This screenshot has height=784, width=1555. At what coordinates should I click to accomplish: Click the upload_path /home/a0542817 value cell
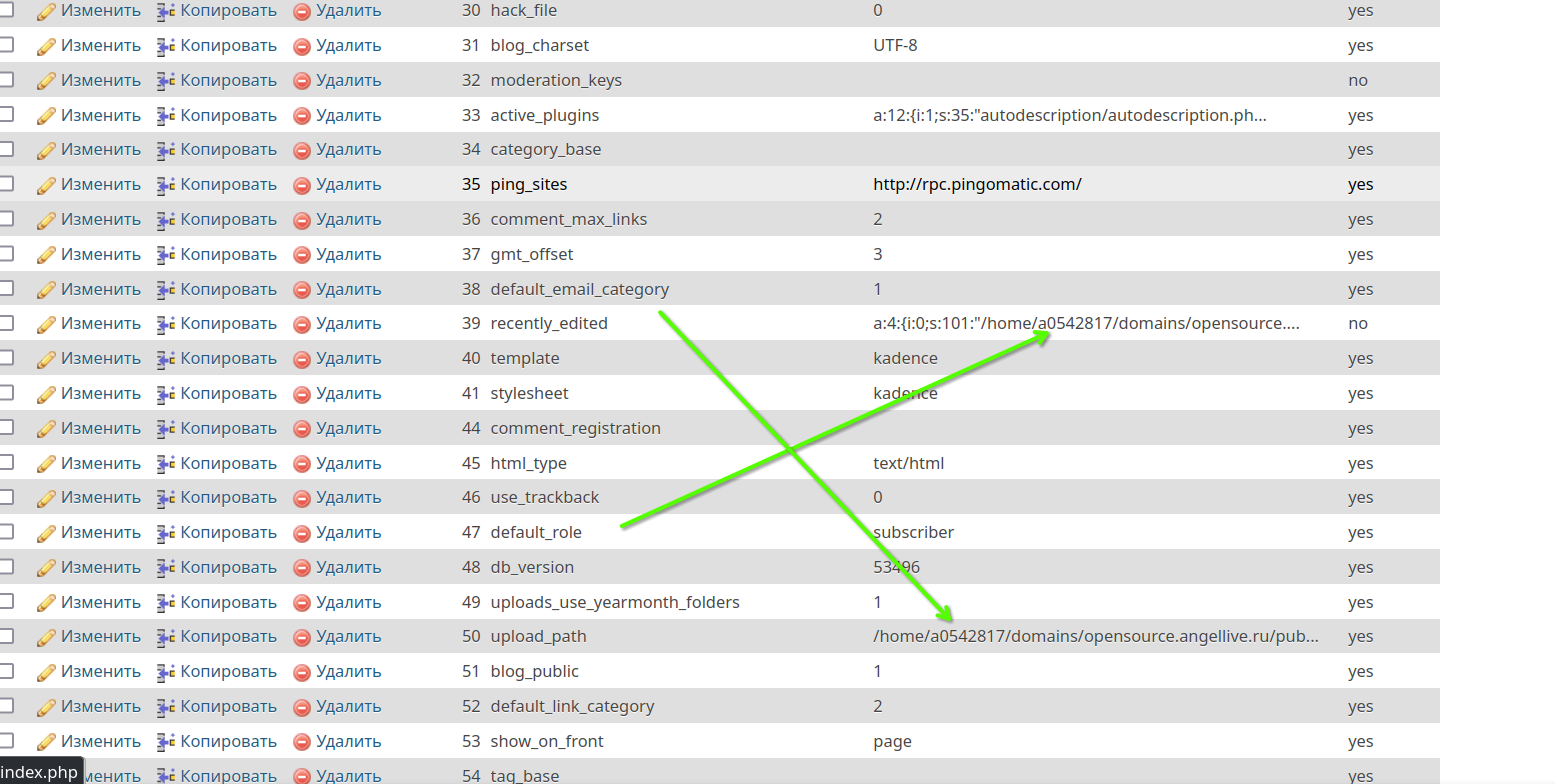pos(1096,637)
